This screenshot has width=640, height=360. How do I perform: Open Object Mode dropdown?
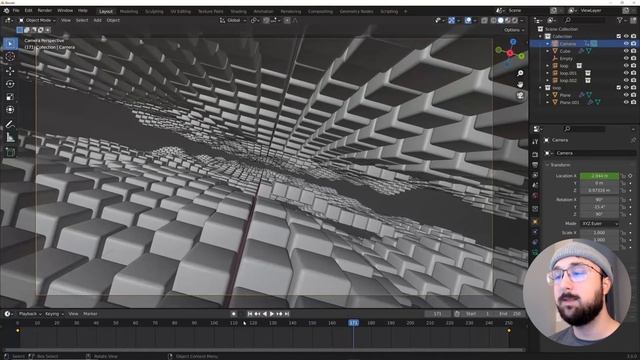click(37, 20)
